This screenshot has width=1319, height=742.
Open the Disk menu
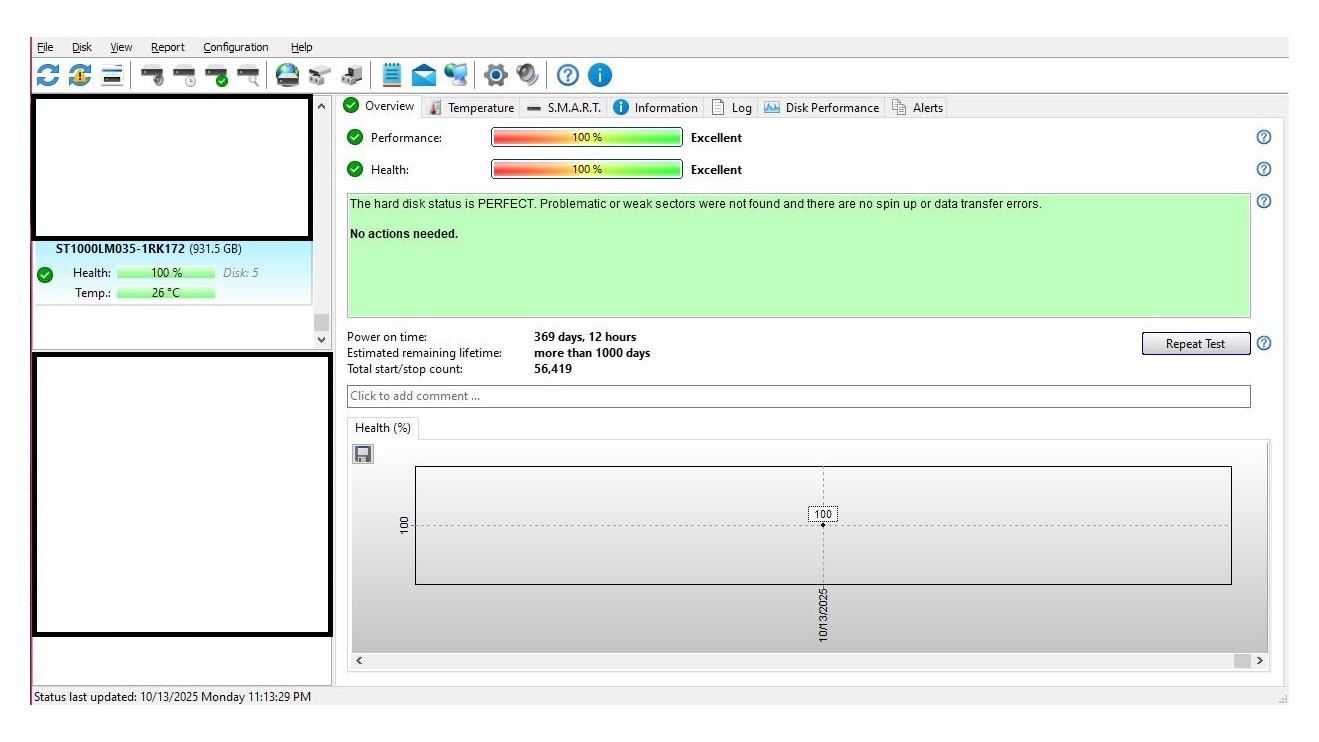(x=82, y=47)
